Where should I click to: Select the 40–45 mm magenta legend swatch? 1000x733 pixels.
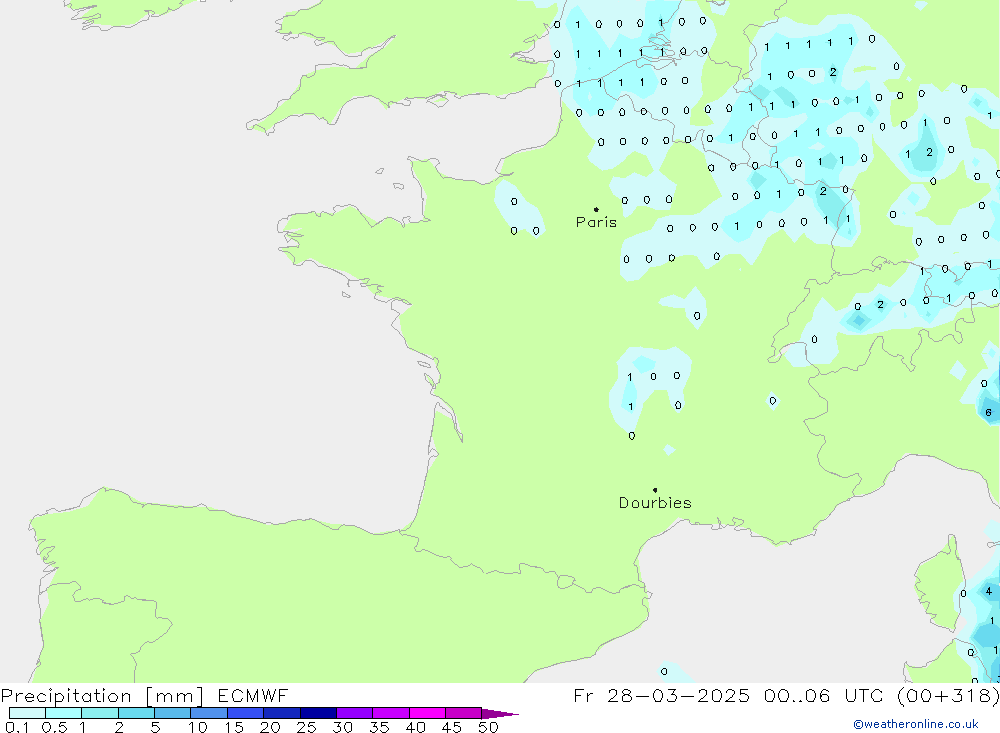pos(427,713)
